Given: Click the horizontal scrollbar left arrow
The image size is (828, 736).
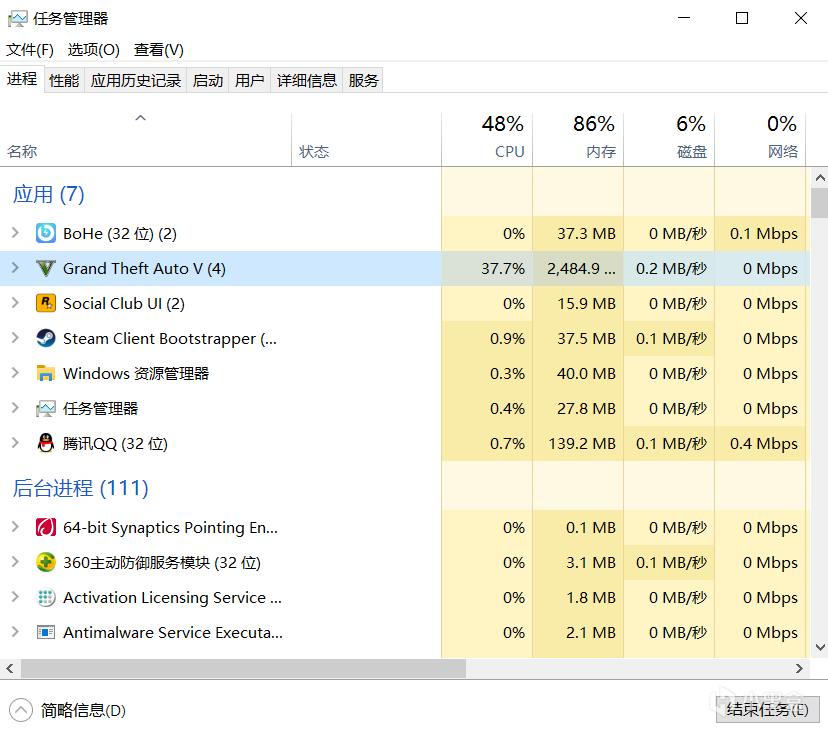Looking at the screenshot, I should 10,668.
